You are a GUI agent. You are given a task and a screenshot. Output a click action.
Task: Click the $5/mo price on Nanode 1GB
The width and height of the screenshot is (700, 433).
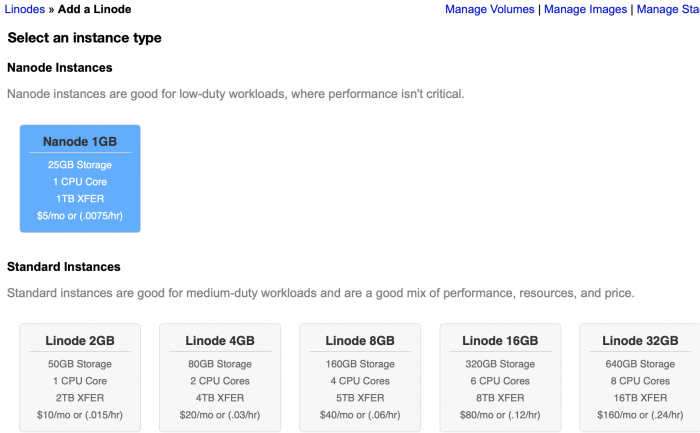[x=80, y=215]
